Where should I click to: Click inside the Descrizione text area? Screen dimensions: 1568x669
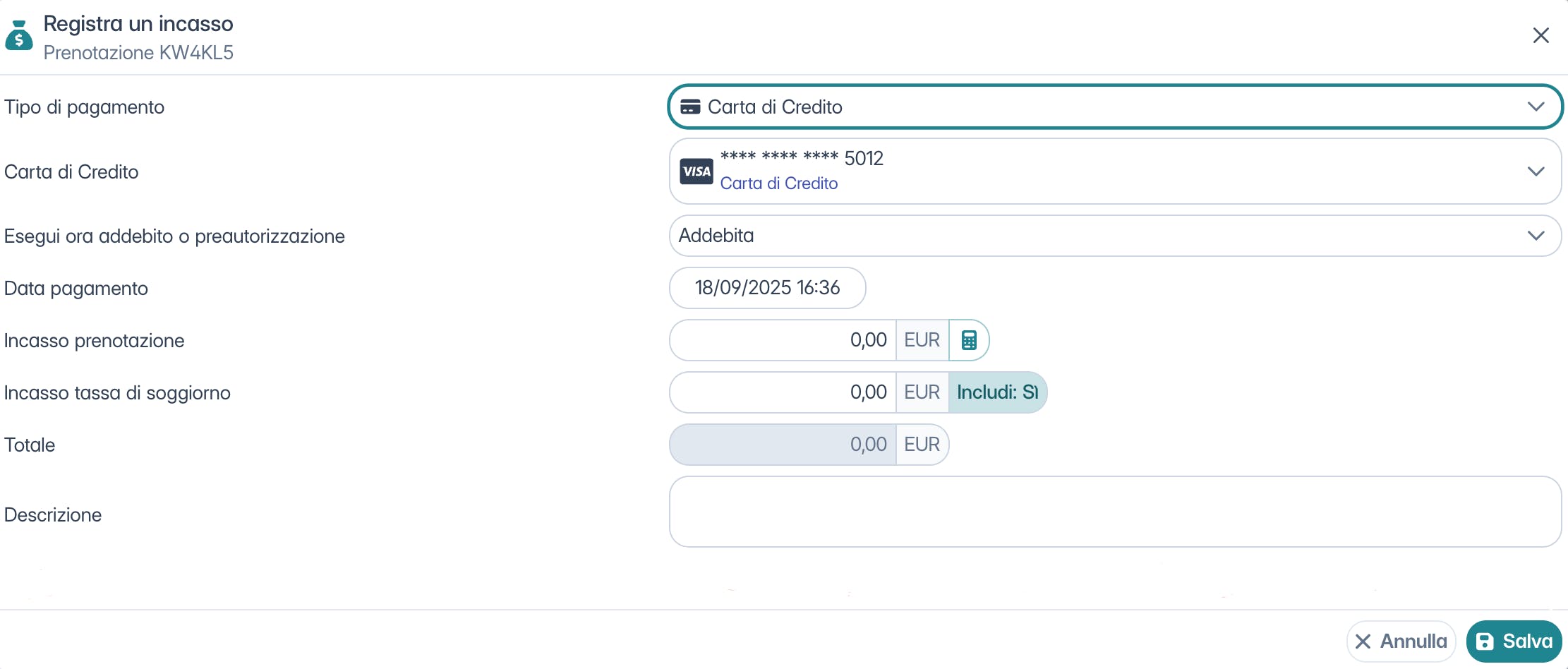click(1115, 512)
